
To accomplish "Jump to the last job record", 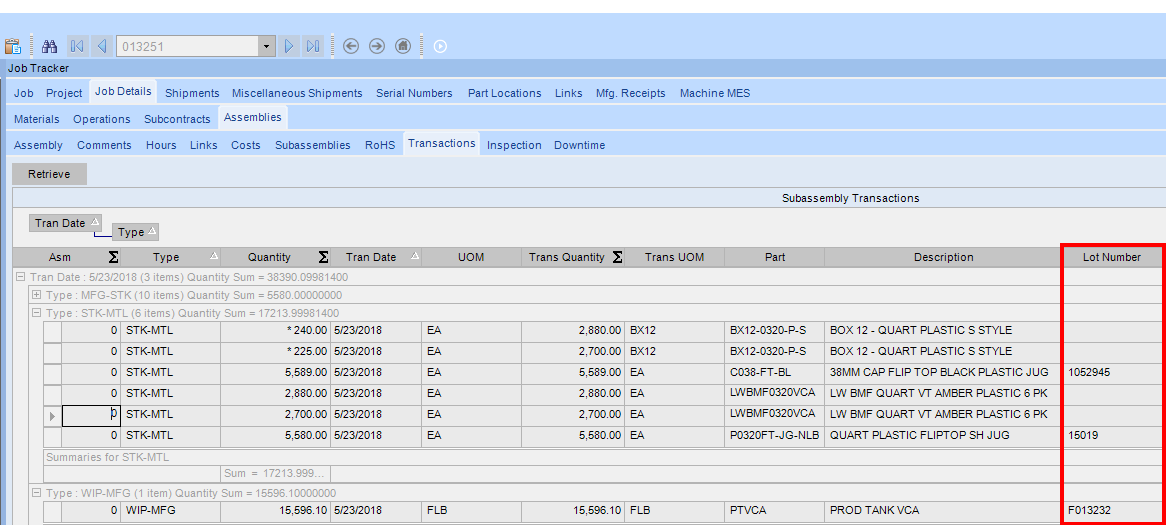I will click(x=313, y=46).
